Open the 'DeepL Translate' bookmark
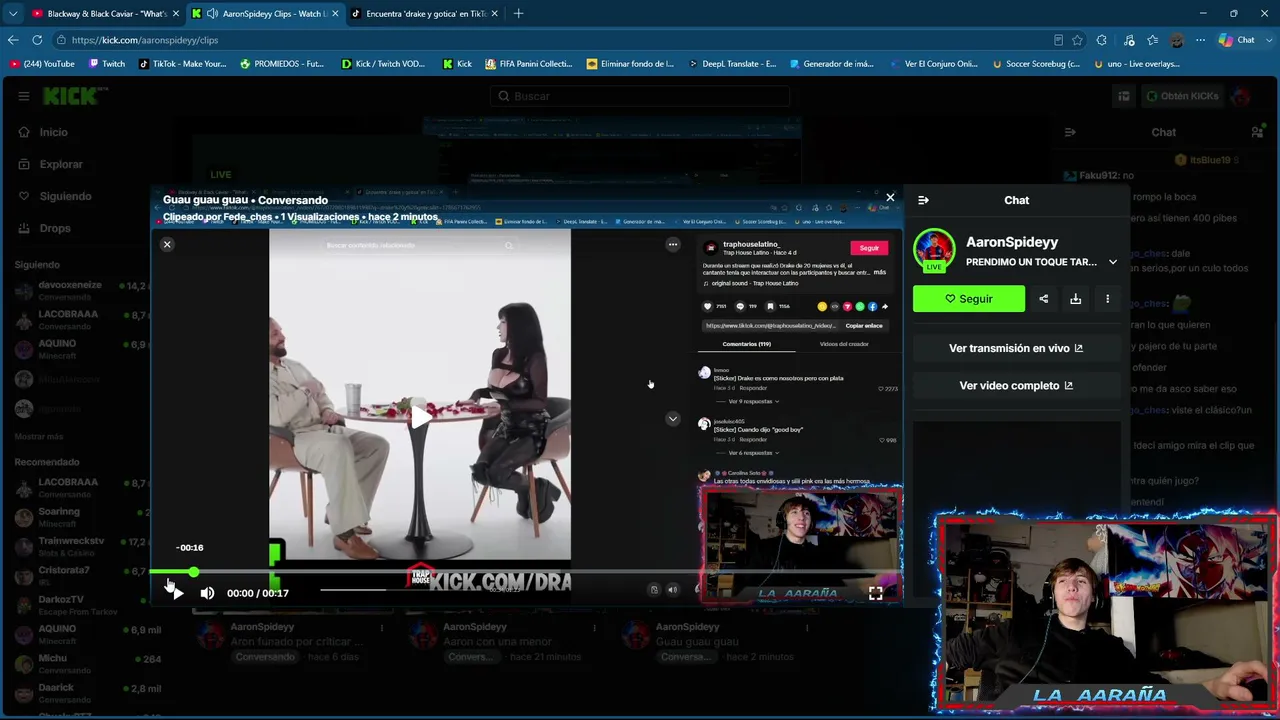This screenshot has height=720, width=1280. click(733, 64)
